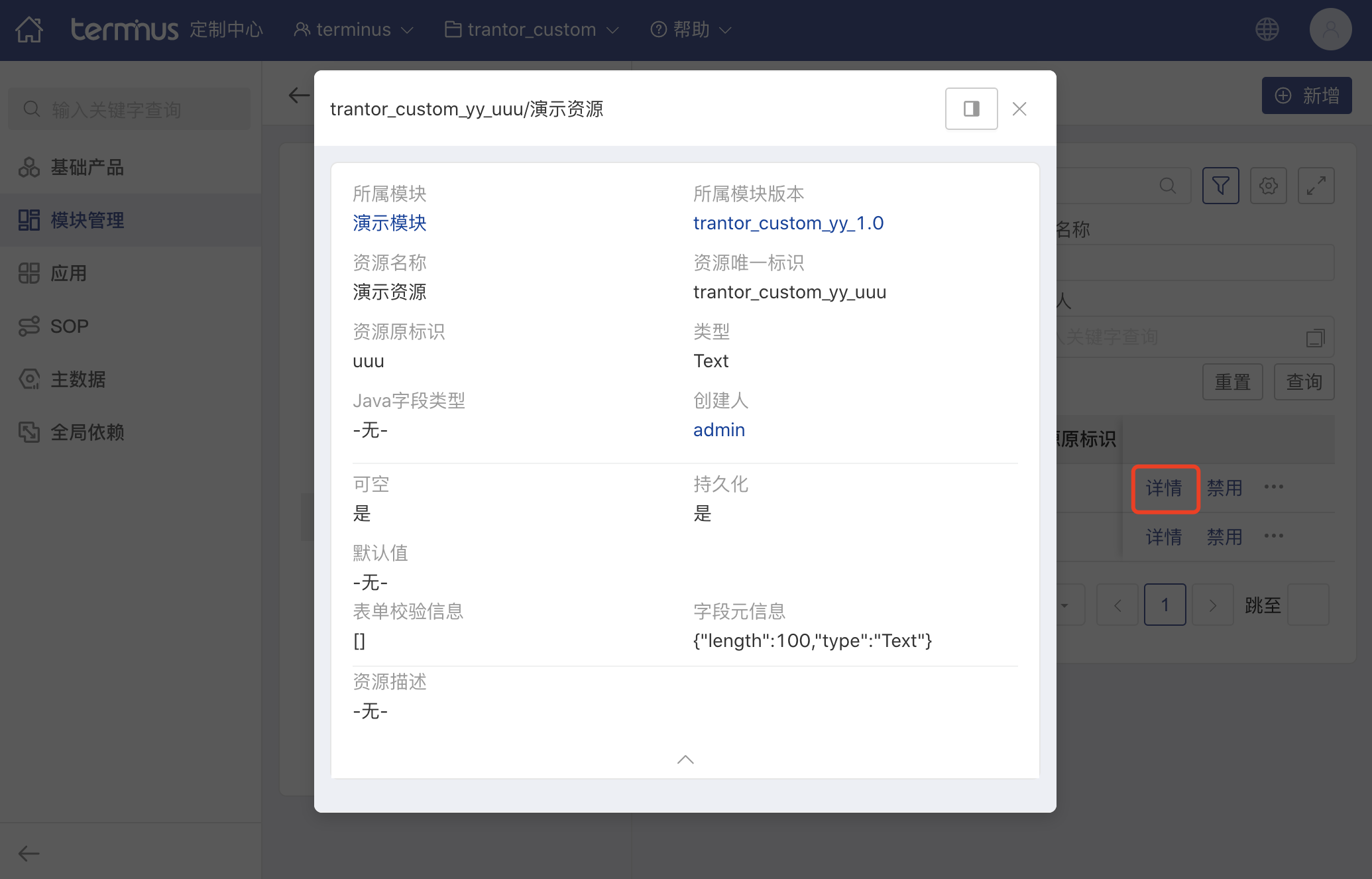Open 详情 for the second row
The image size is (1372, 879).
coord(1164,538)
